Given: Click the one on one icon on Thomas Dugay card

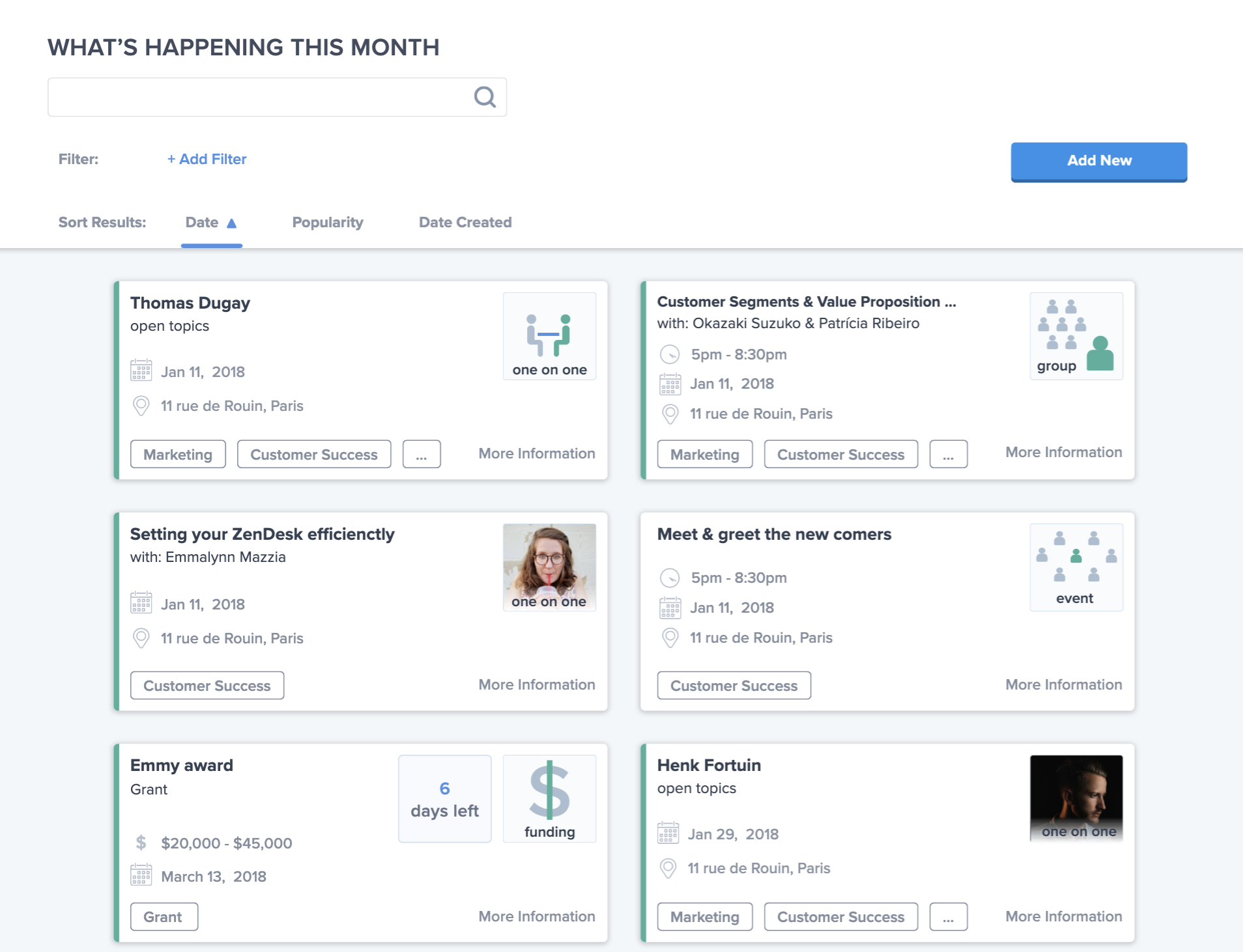Looking at the screenshot, I should coord(549,335).
